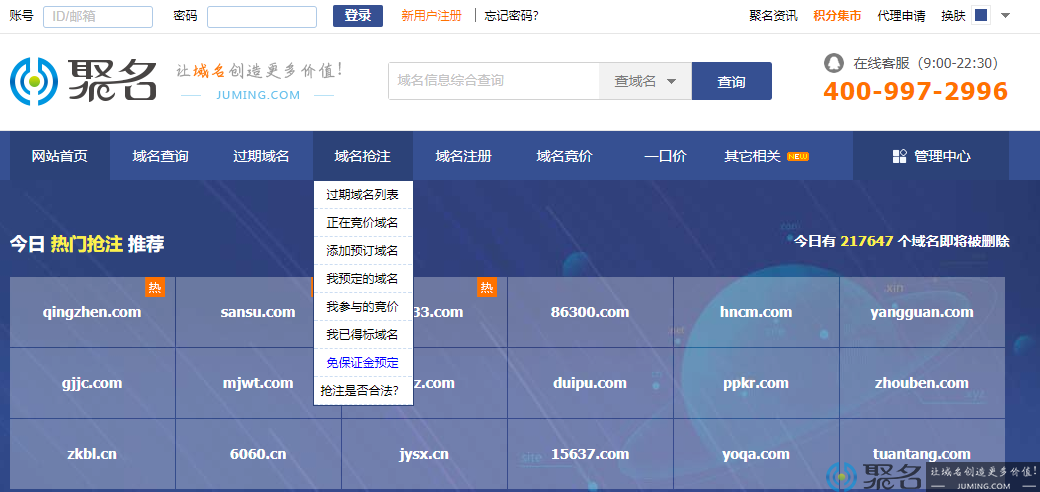Focus the password input field

(262, 17)
